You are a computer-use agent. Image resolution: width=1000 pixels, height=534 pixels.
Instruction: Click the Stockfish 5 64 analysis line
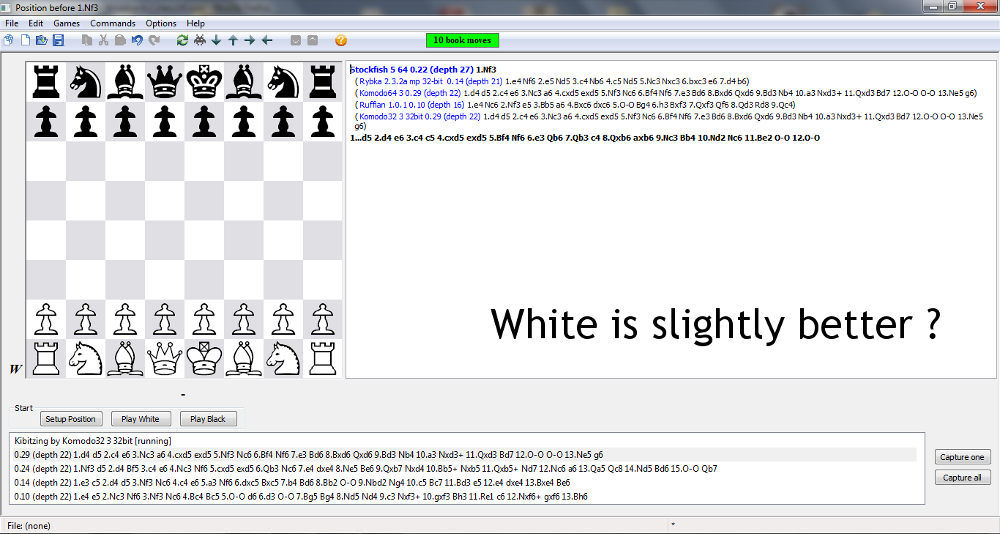[x=423, y=70]
